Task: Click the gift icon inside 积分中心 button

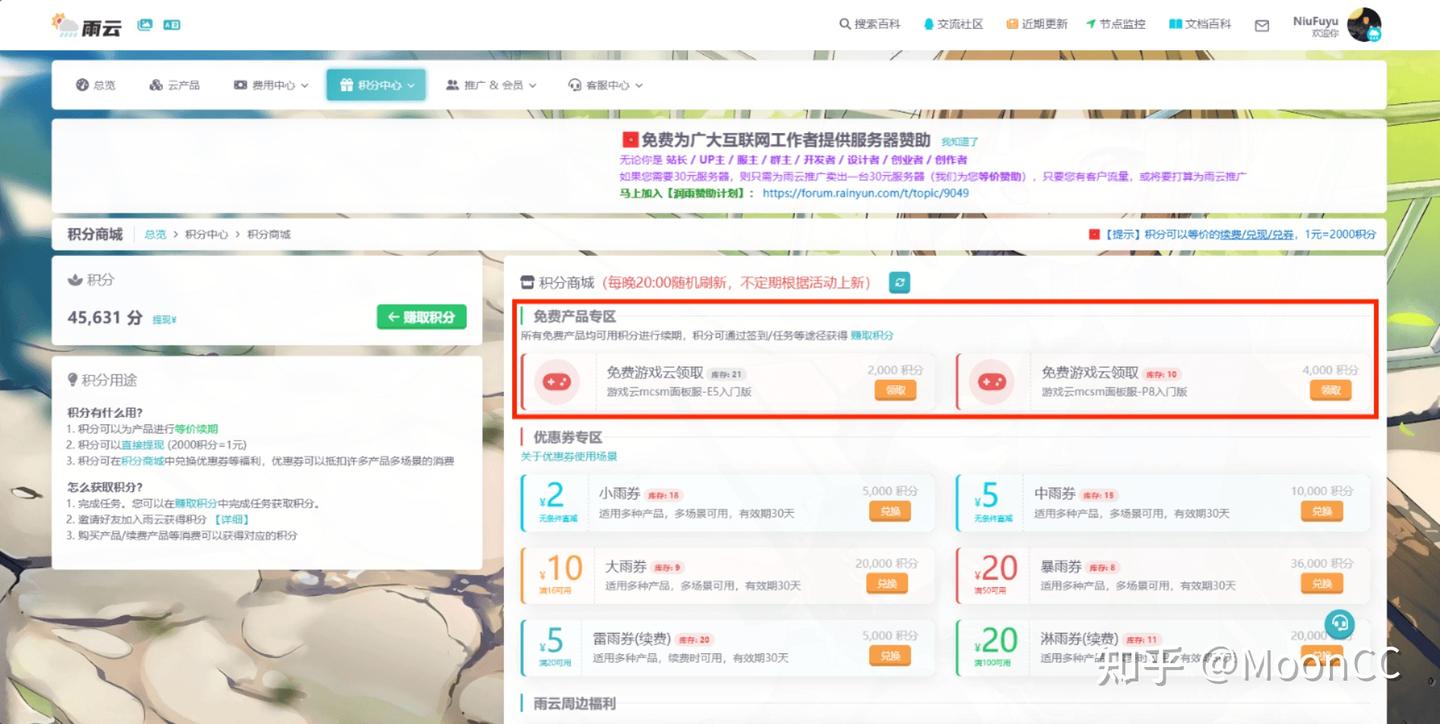Action: (x=346, y=85)
